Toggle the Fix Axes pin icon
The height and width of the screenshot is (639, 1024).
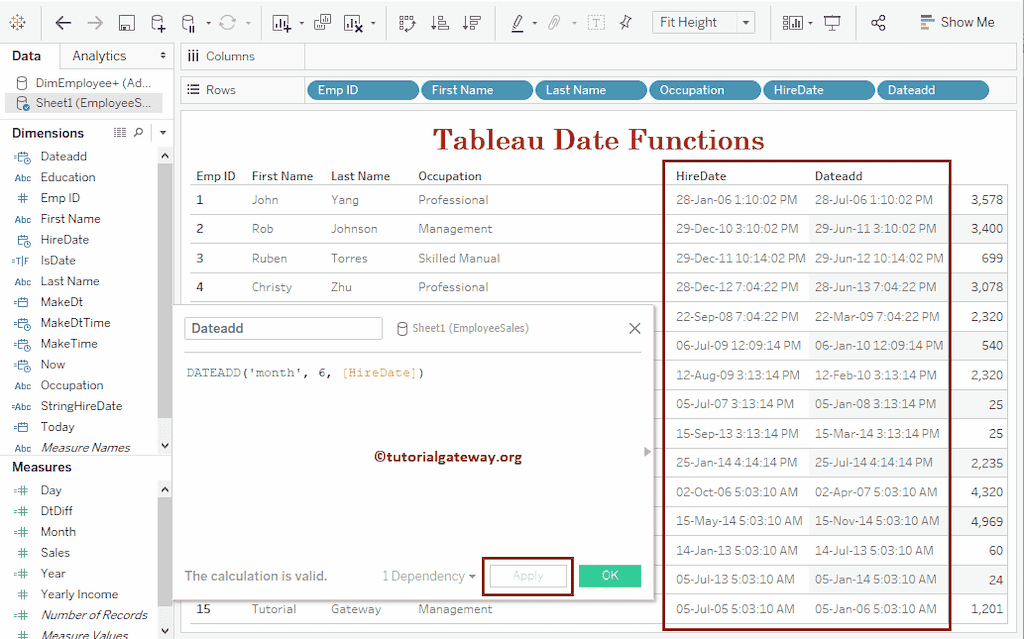click(624, 21)
